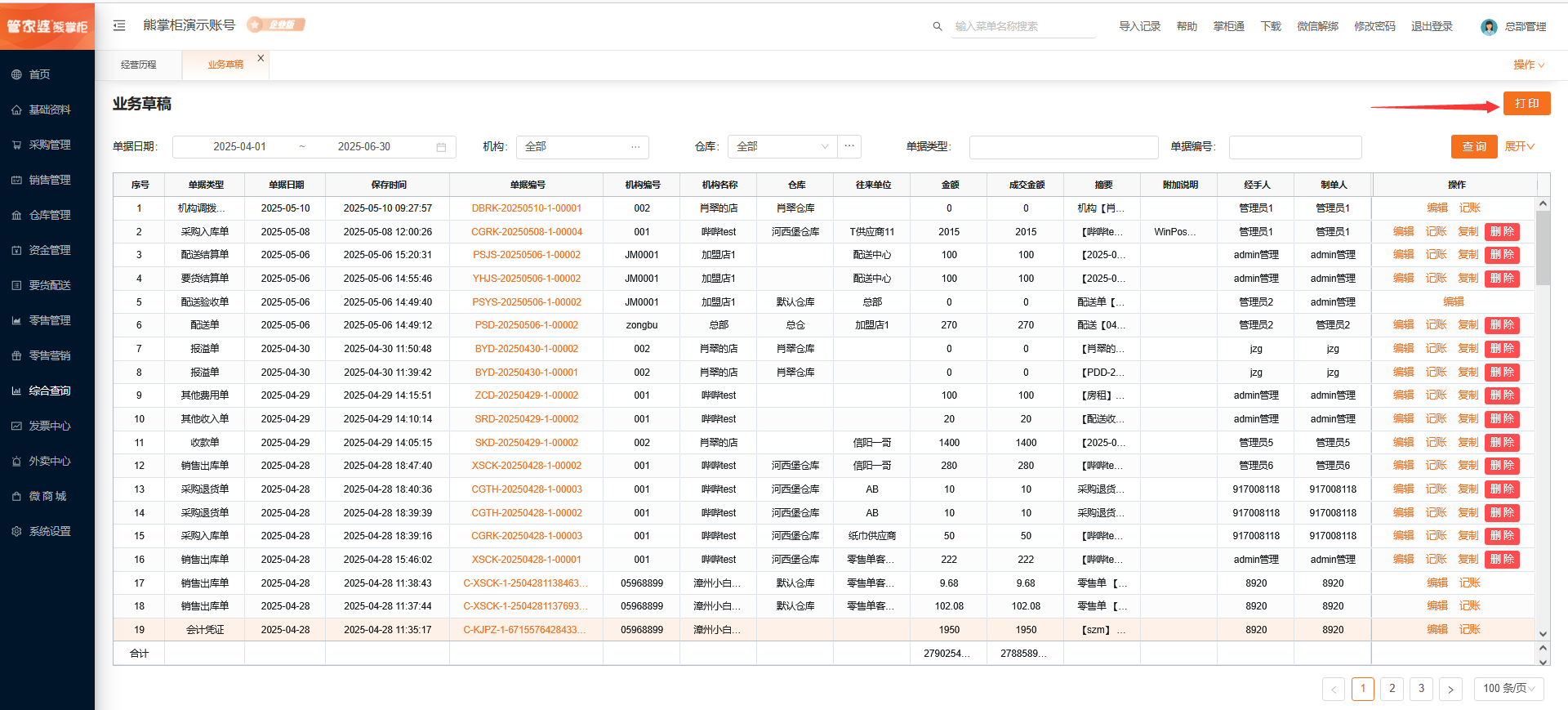The height and width of the screenshot is (710, 1568).
Task: Open 采购管理 in the sidebar
Action: (x=49, y=145)
